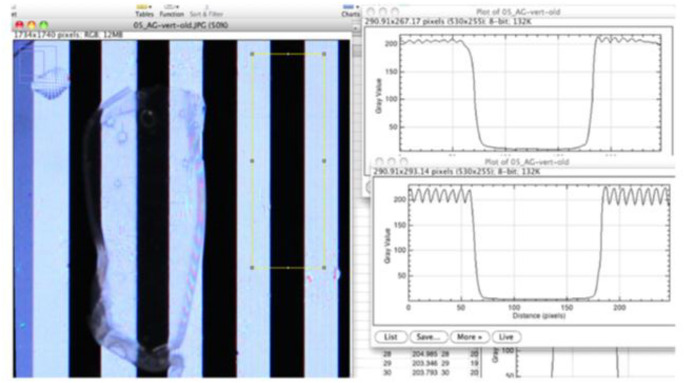Click the lower plot window title 'Plot of 05_AG-vert-old'
The image size is (684, 383).
(527, 162)
